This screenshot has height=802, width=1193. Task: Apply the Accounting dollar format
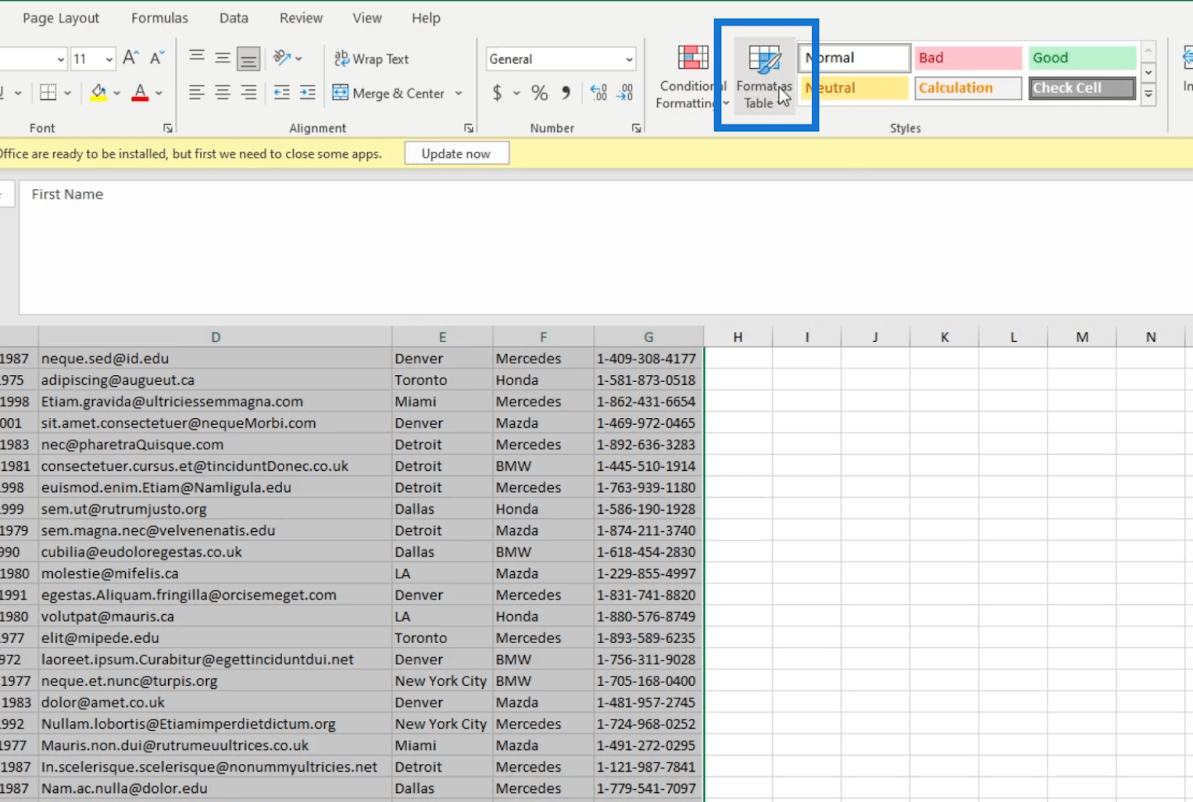point(497,93)
